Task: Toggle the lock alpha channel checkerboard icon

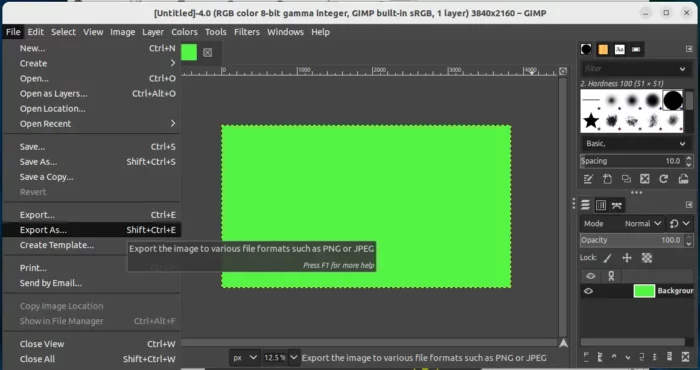Action: [x=646, y=258]
